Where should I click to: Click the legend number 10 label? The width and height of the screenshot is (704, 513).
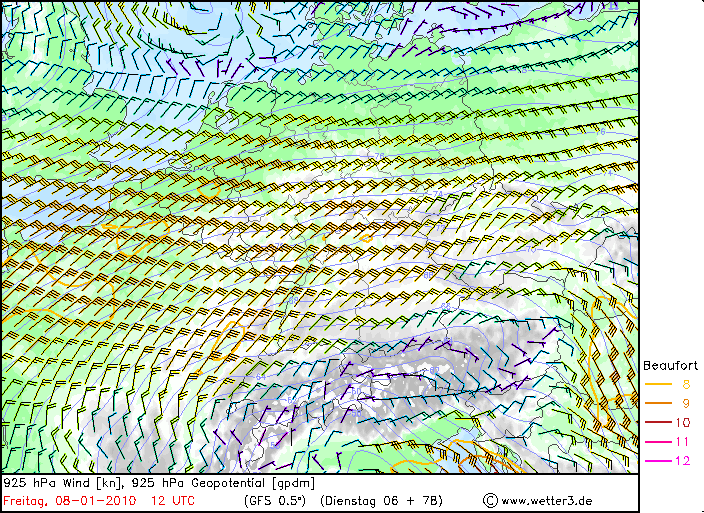683,422
